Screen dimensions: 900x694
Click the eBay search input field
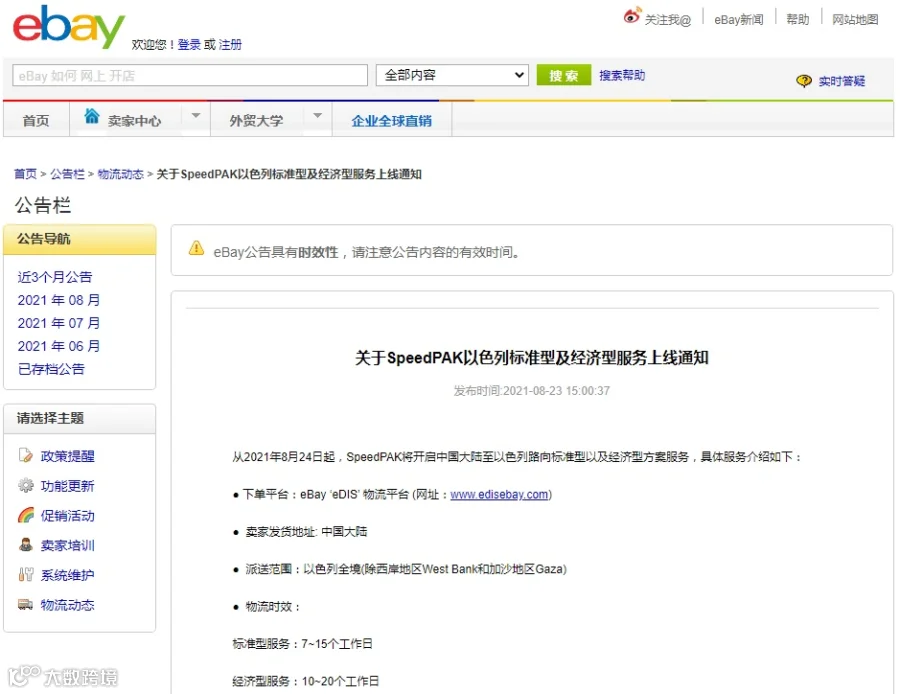190,75
